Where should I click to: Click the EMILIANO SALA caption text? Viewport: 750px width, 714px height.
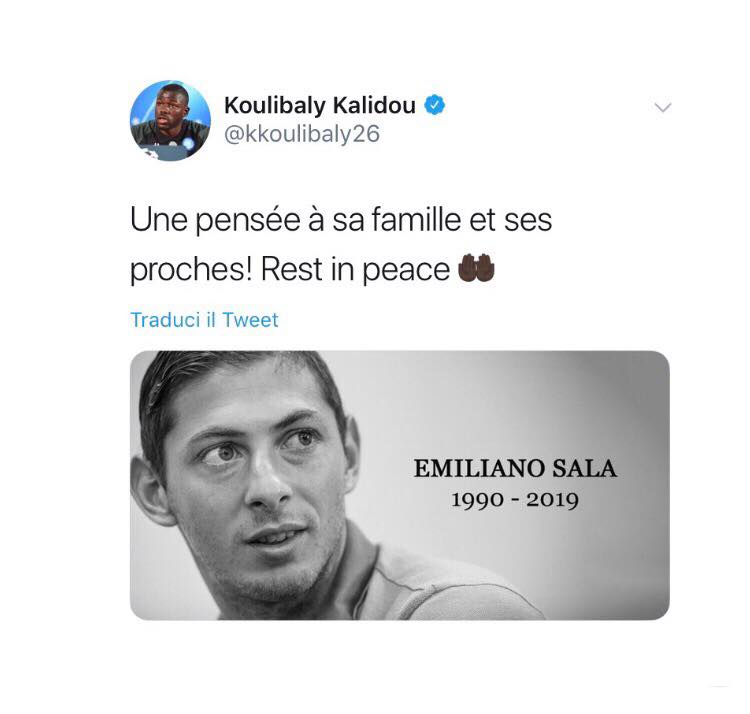(515, 469)
